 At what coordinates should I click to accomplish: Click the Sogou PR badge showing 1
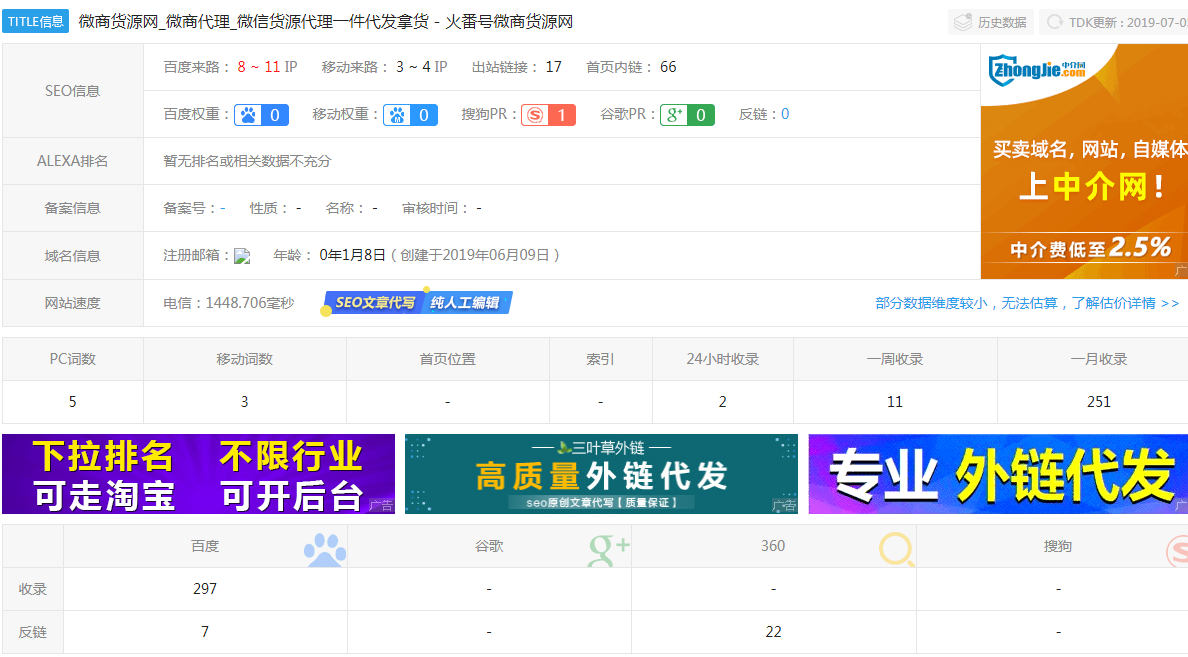pos(548,115)
